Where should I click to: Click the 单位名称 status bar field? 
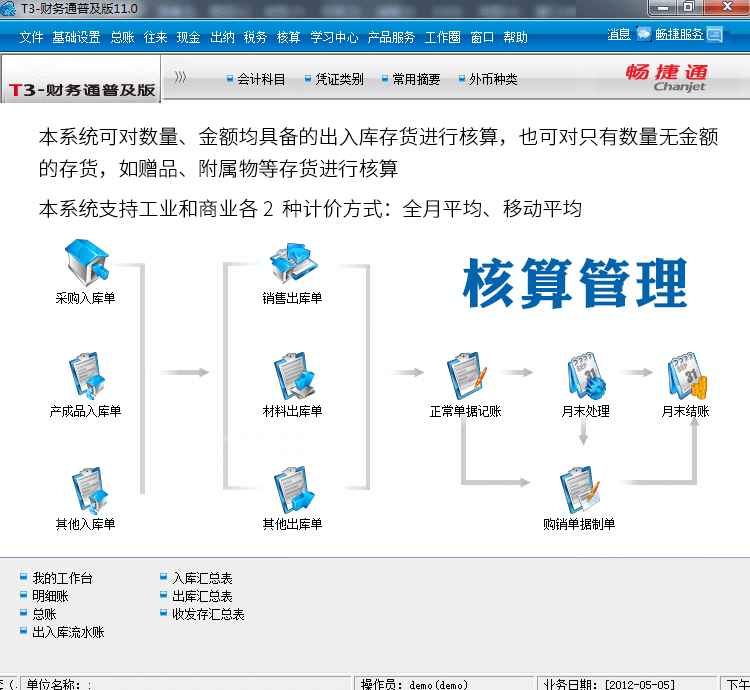tap(186, 684)
